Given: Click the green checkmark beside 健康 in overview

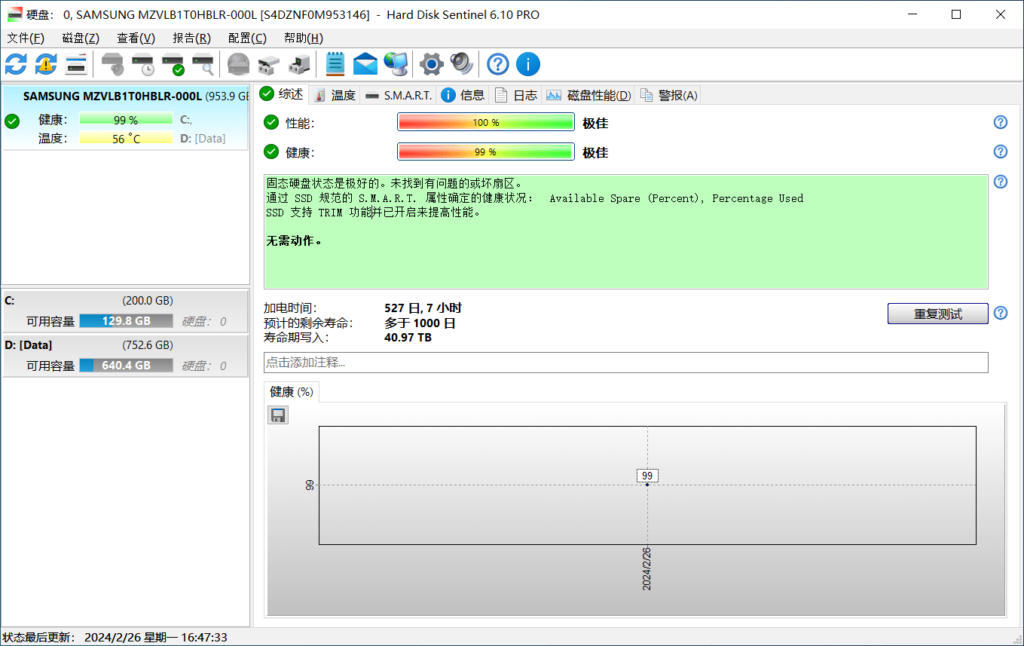Looking at the screenshot, I should [x=271, y=152].
